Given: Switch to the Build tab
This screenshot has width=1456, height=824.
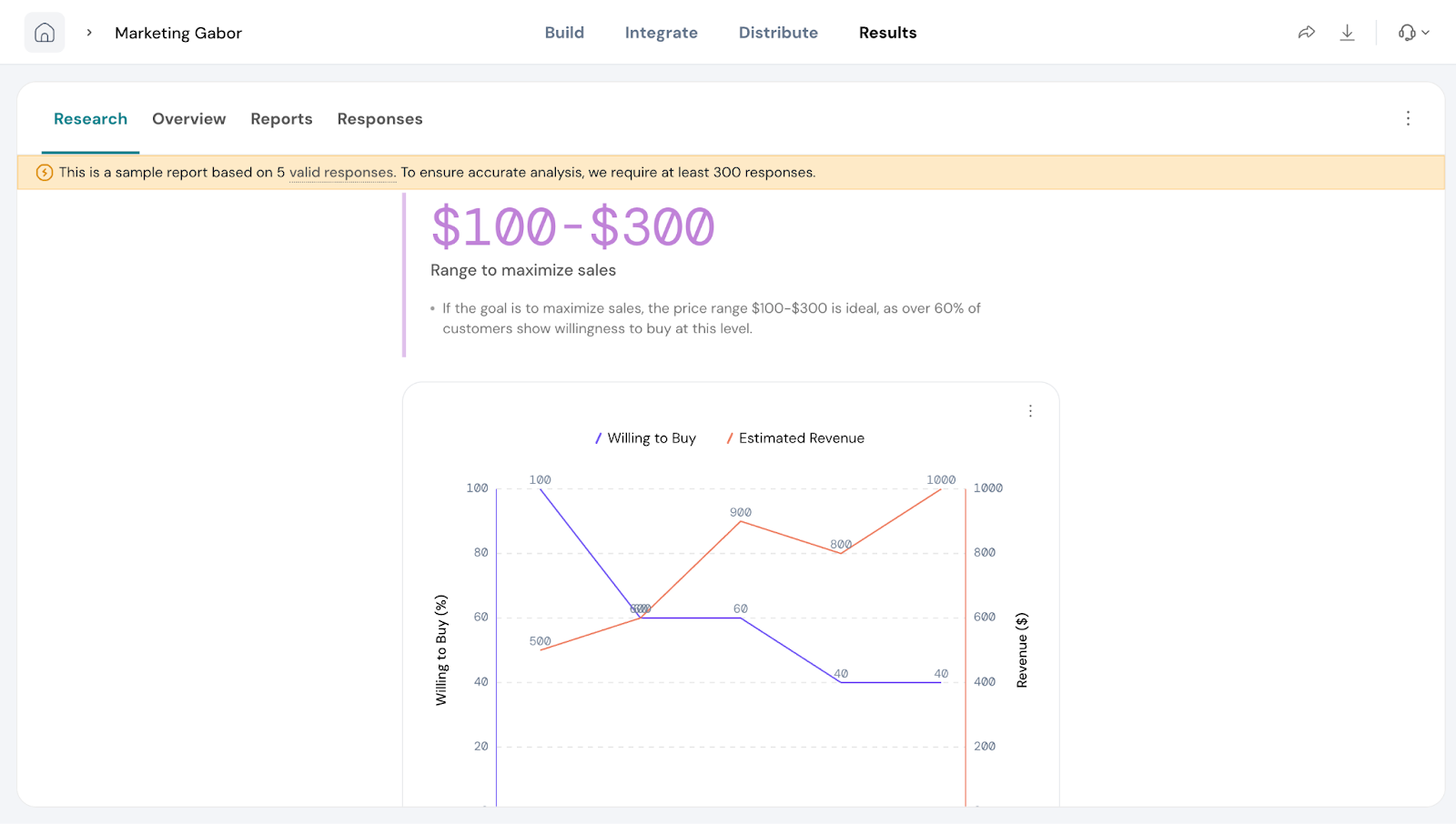Looking at the screenshot, I should tap(564, 33).
